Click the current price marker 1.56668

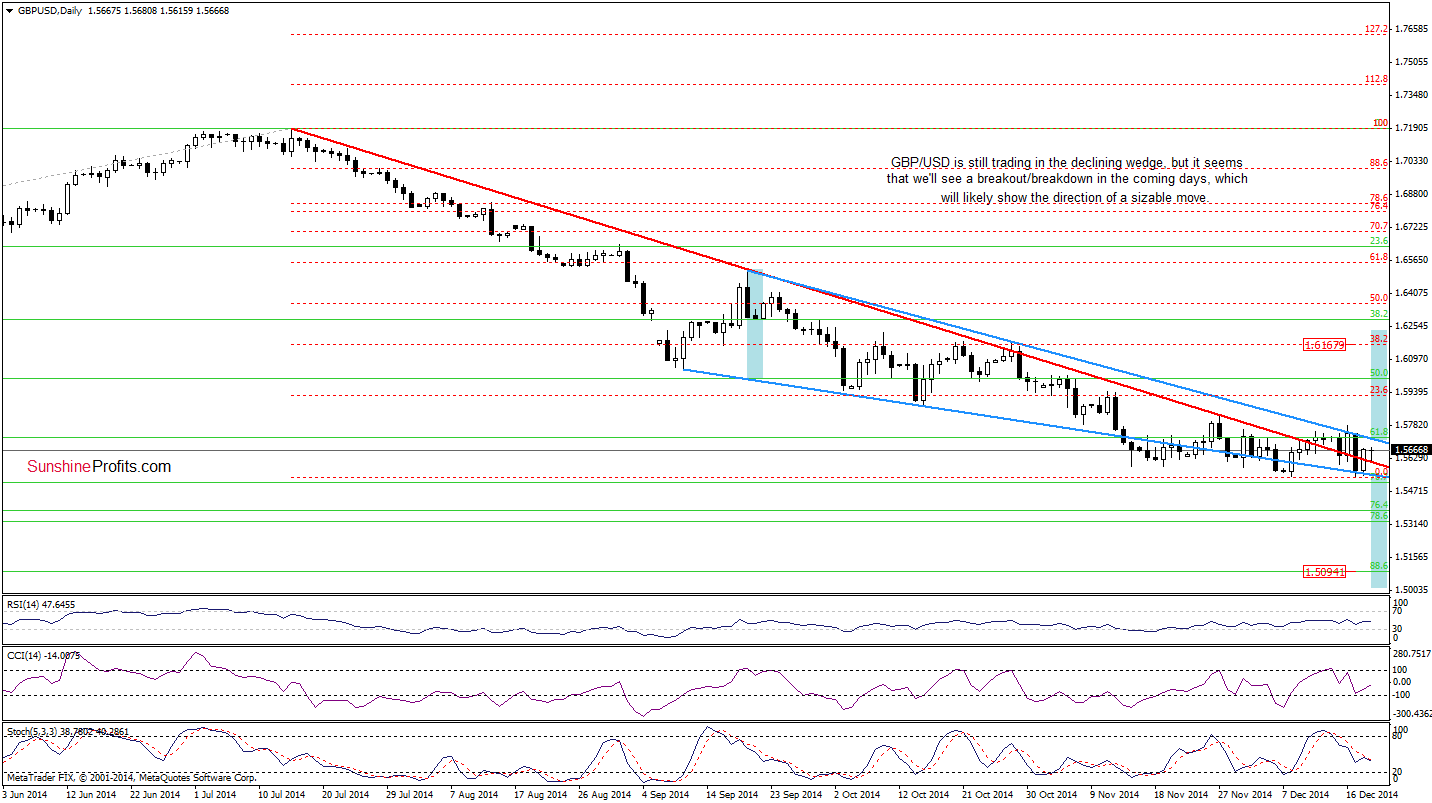click(1411, 449)
